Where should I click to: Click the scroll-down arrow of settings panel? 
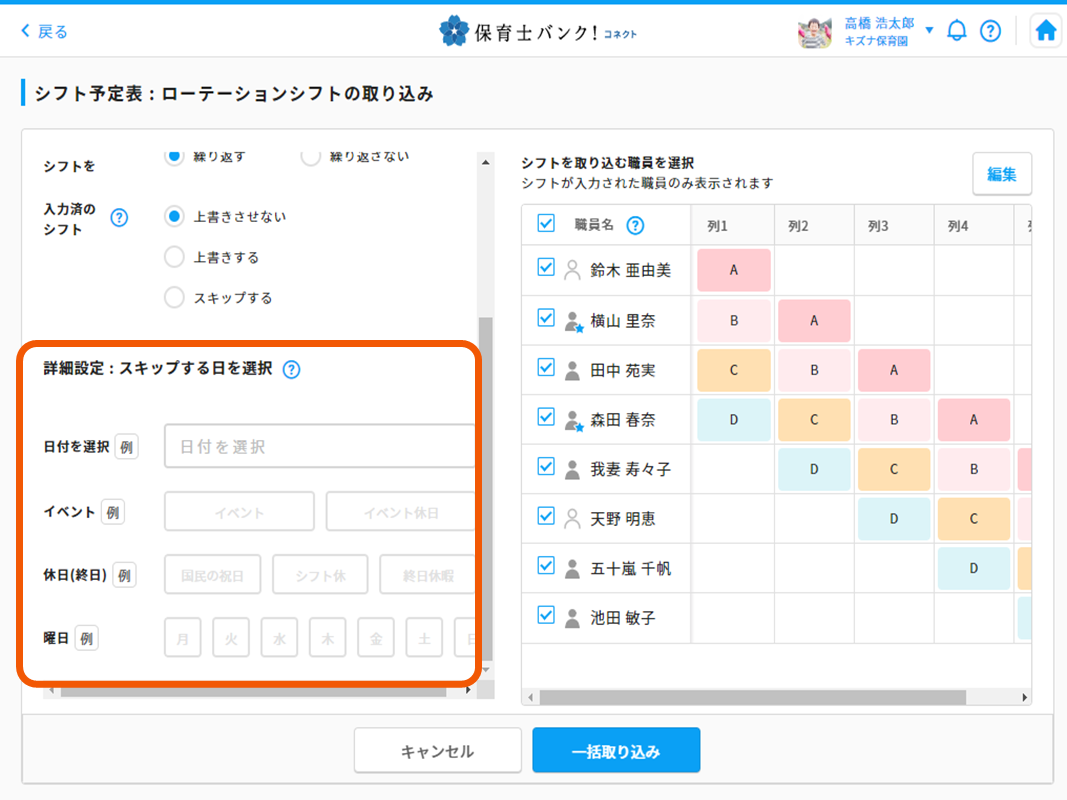click(x=486, y=669)
